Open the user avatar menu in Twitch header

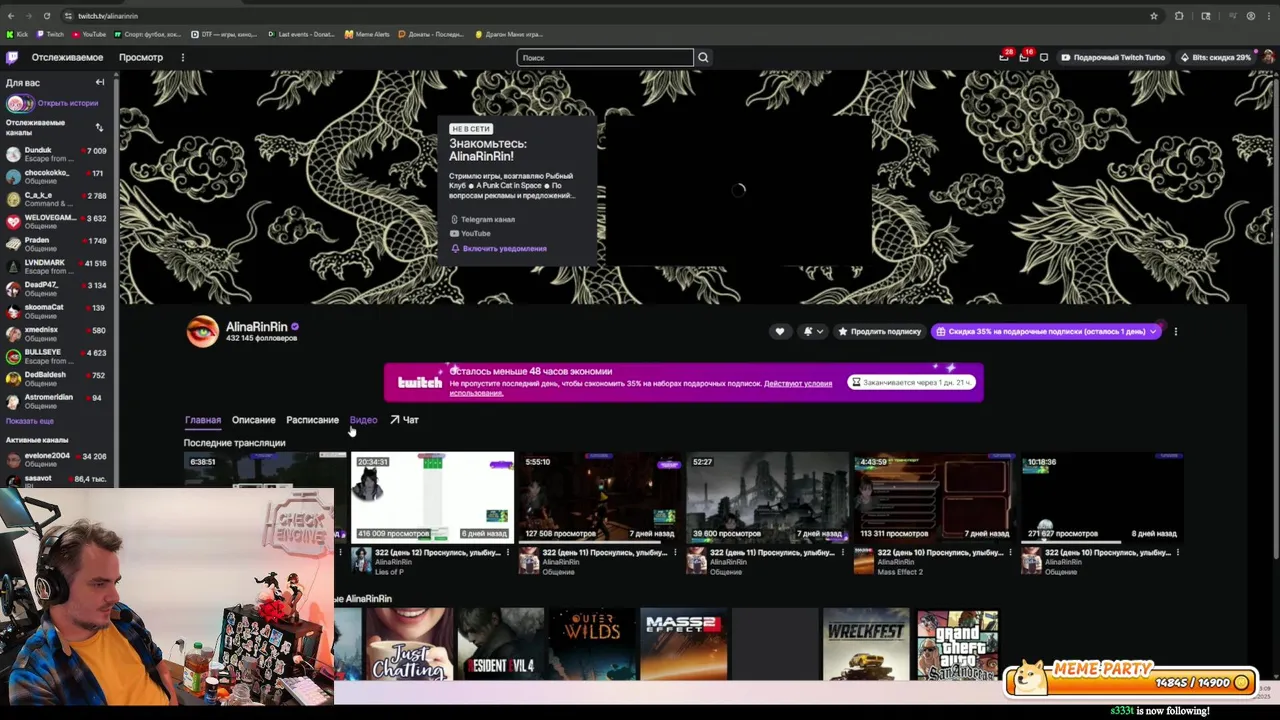(1268, 57)
